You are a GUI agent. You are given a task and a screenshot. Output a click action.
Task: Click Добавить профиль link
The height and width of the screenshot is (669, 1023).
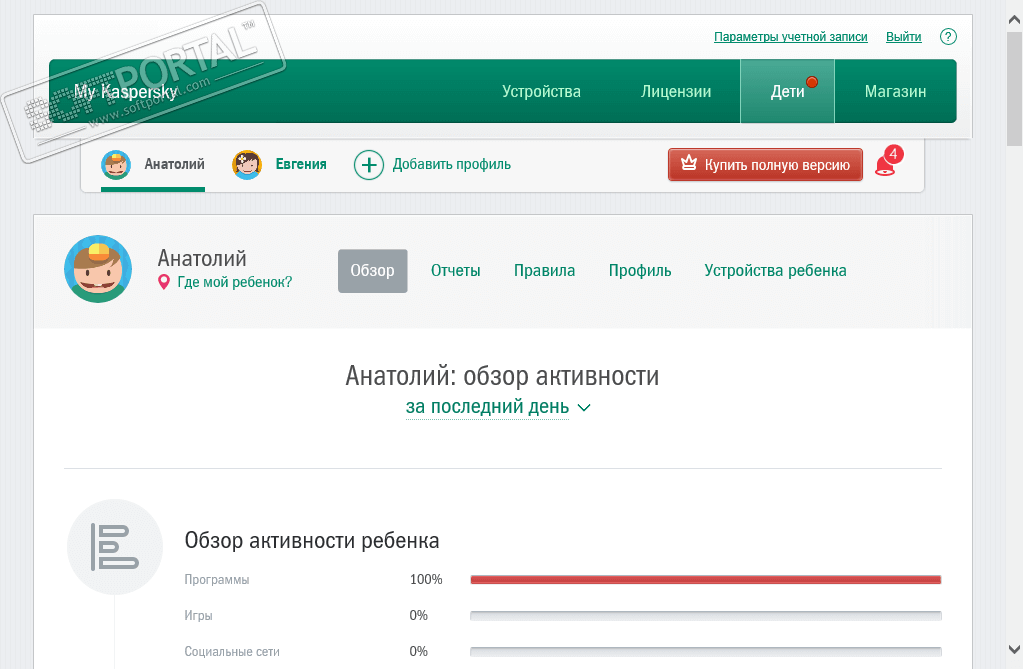pyautogui.click(x=451, y=164)
